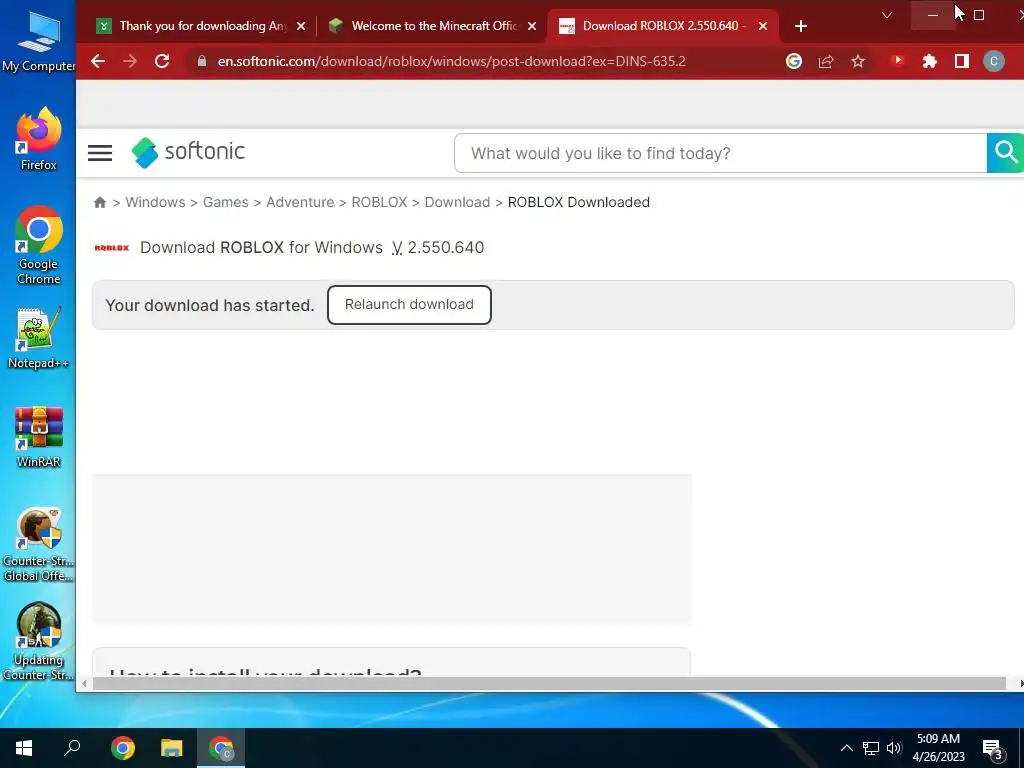Click the share page icon
1024x768 pixels.
[825, 61]
